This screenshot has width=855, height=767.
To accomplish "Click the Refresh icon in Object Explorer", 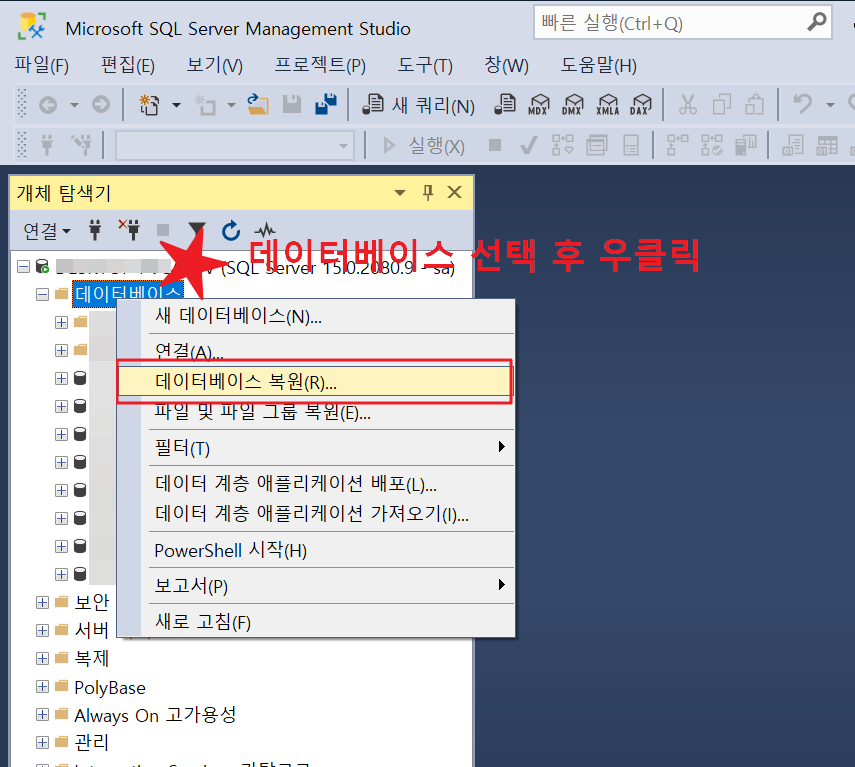I will click(231, 231).
